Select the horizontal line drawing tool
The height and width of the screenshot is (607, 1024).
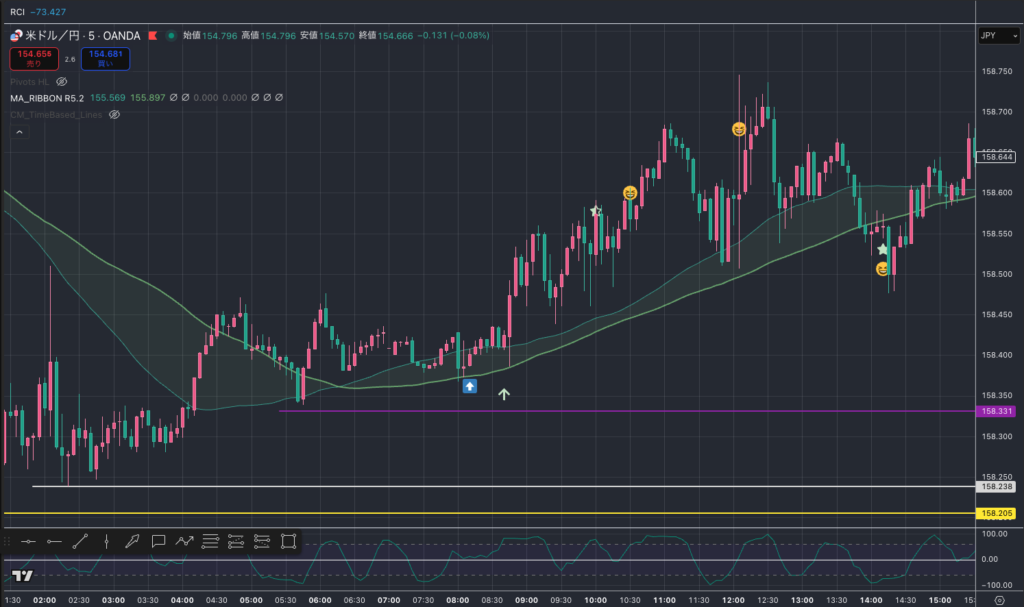pos(28,541)
